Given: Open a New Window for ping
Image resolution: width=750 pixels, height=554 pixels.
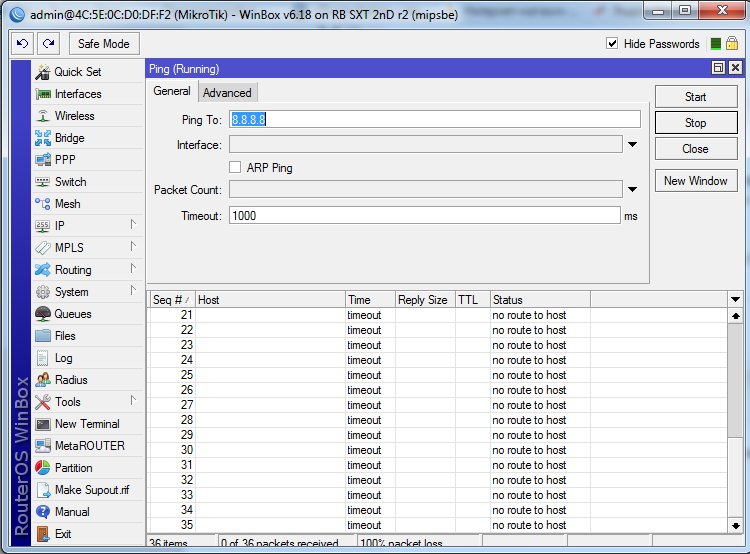Looking at the screenshot, I should (695, 181).
